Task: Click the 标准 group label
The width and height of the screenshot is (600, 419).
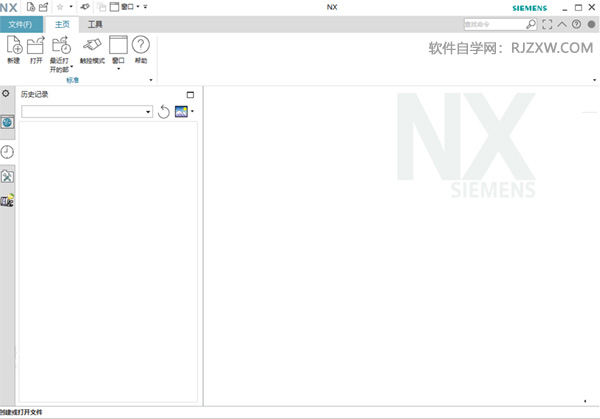Action: tap(73, 80)
